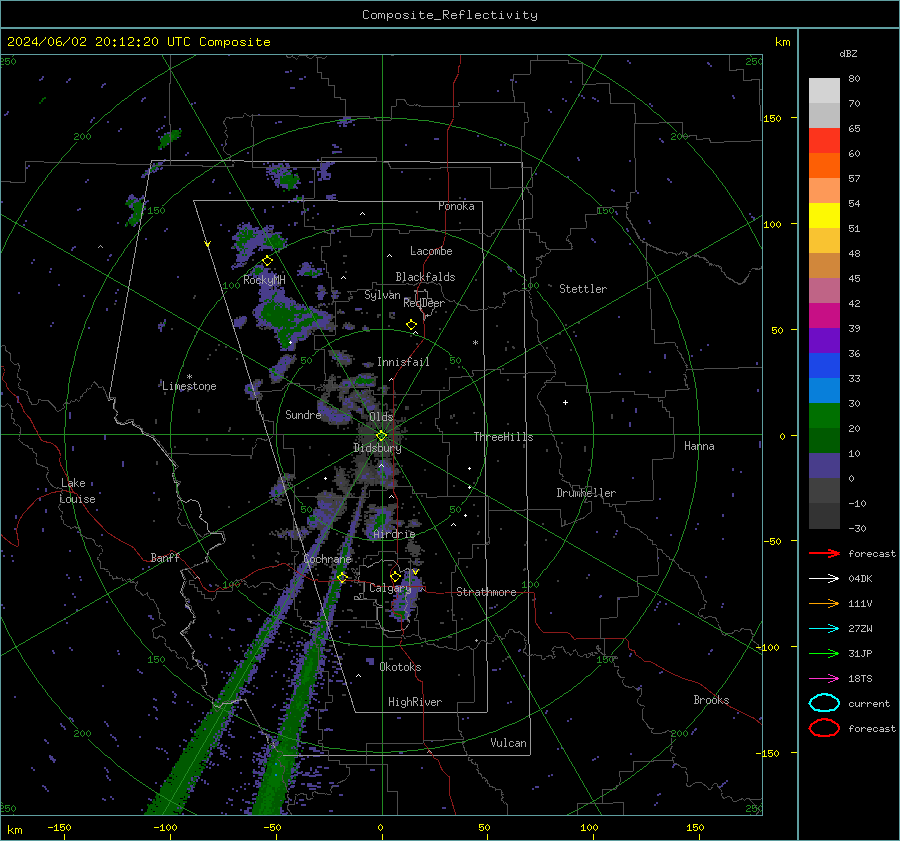Image resolution: width=900 pixels, height=841 pixels.
Task: Click the Cochrane label
Action: click(327, 559)
